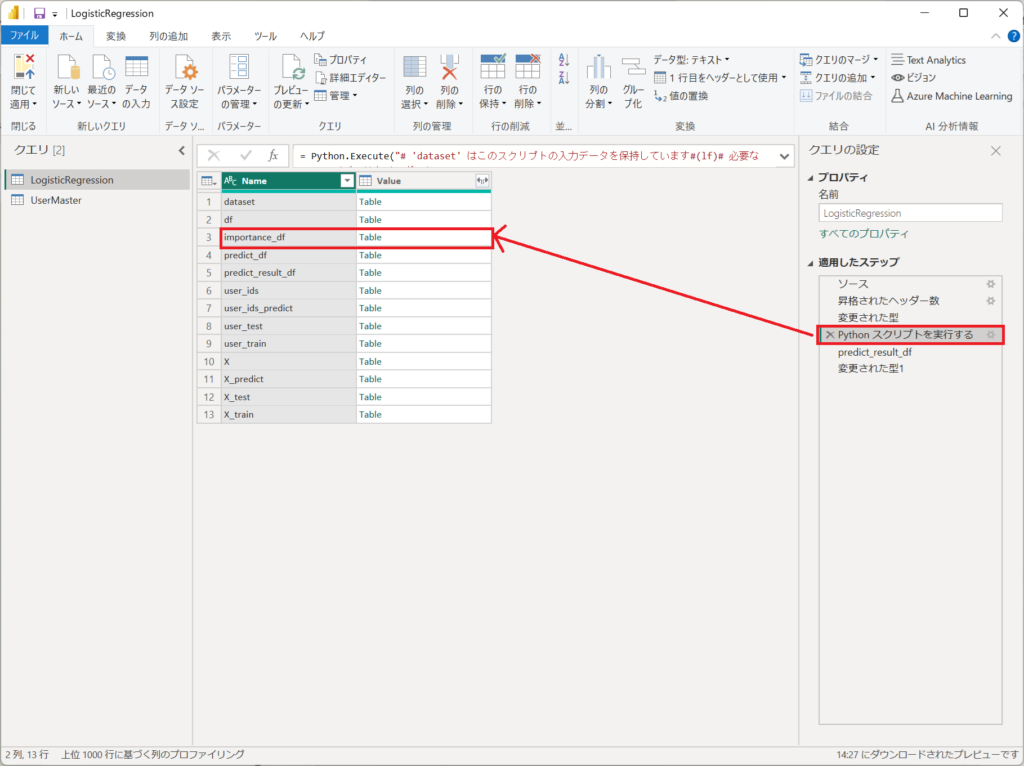Image resolution: width=1024 pixels, height=766 pixels.
Task: Switch to the ツール tab
Action: [x=265, y=36]
